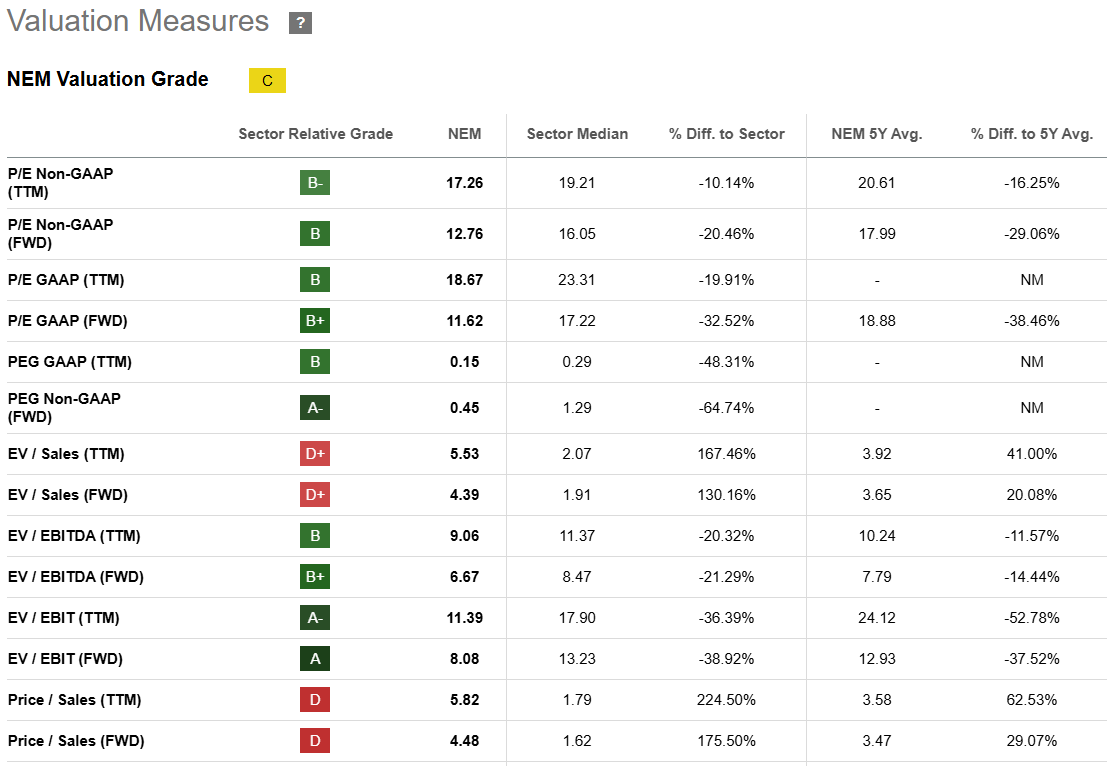This screenshot has height=766, width=1111.
Task: Select the P/E GAAP (FWD) row label
Action: coord(67,321)
